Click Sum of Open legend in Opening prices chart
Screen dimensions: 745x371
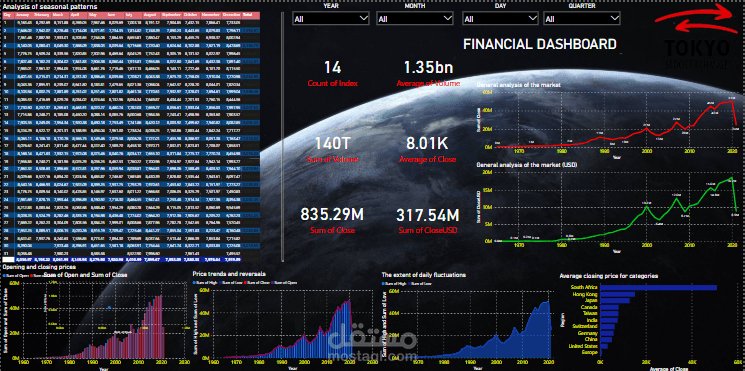click(16, 275)
